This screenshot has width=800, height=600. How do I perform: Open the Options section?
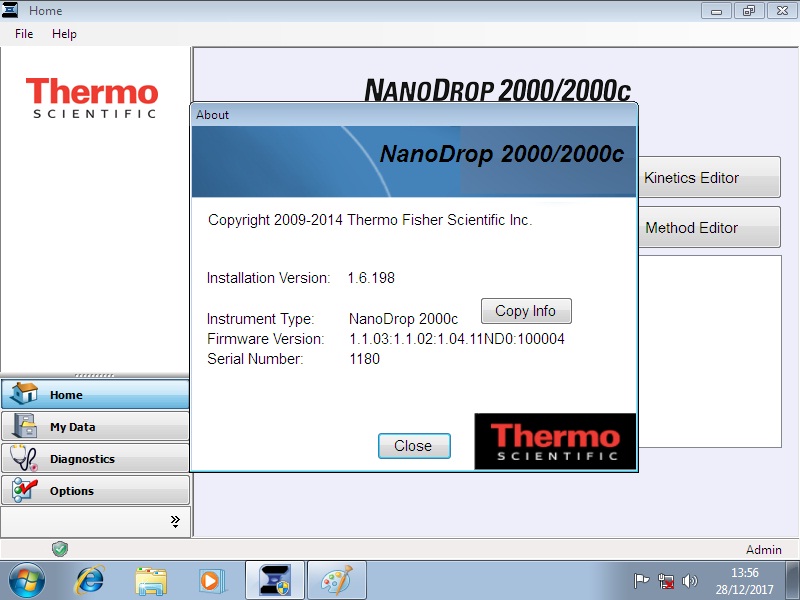click(x=95, y=491)
